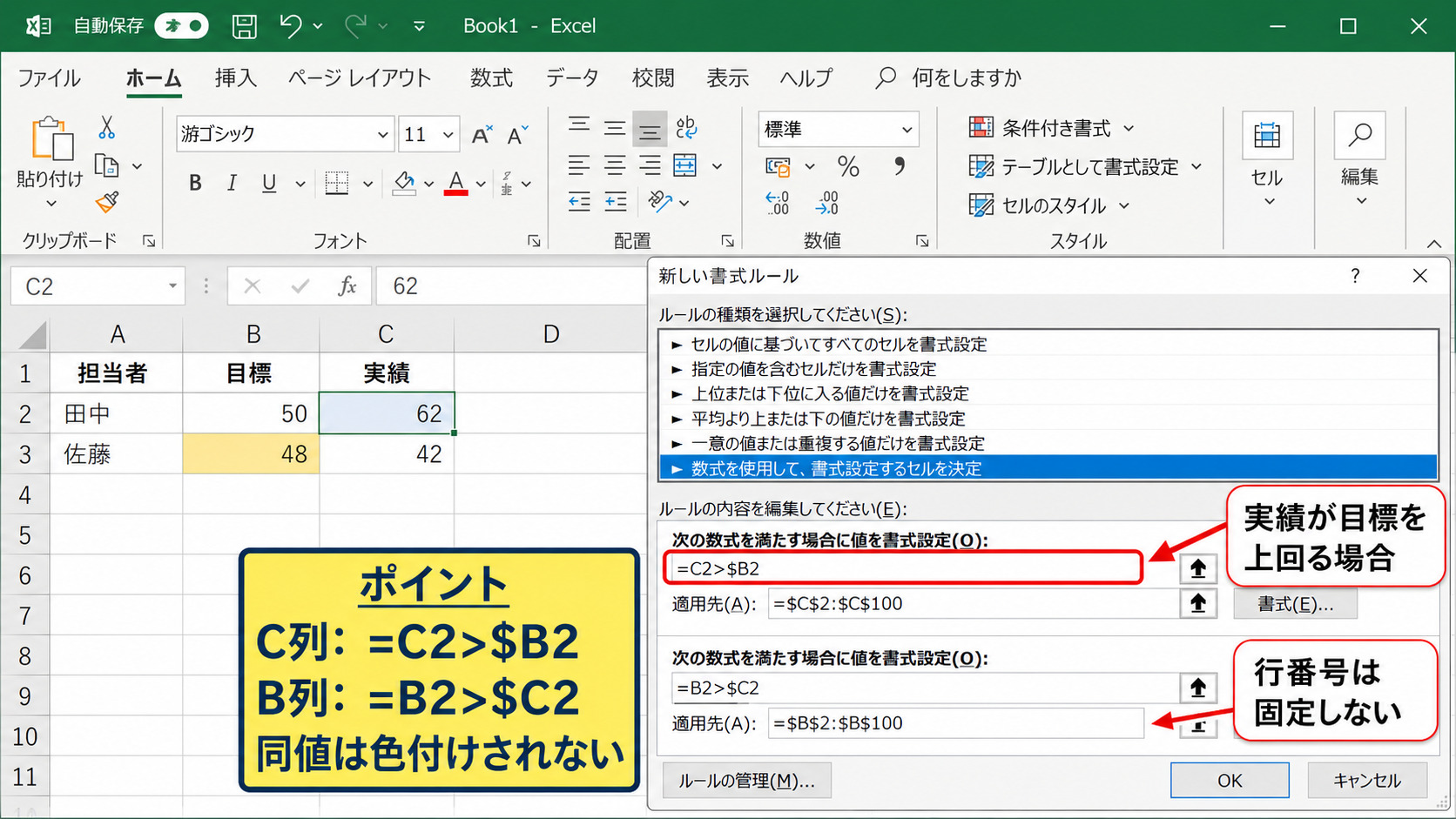
Task: Click the help question mark in dialog
Action: (x=1355, y=276)
